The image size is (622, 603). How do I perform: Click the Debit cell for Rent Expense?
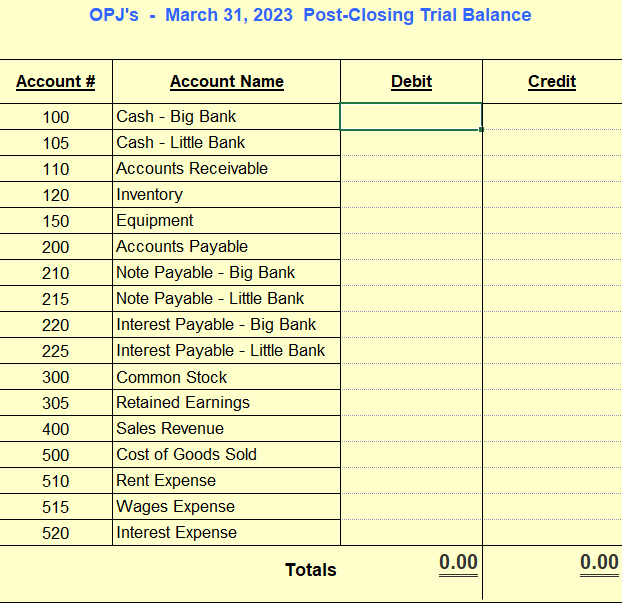(x=411, y=481)
